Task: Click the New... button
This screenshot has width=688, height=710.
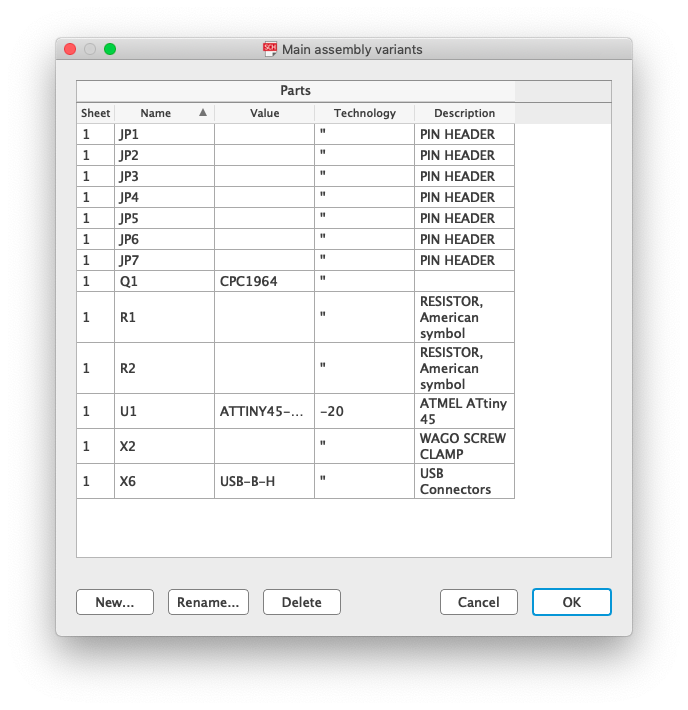Action: (115, 602)
